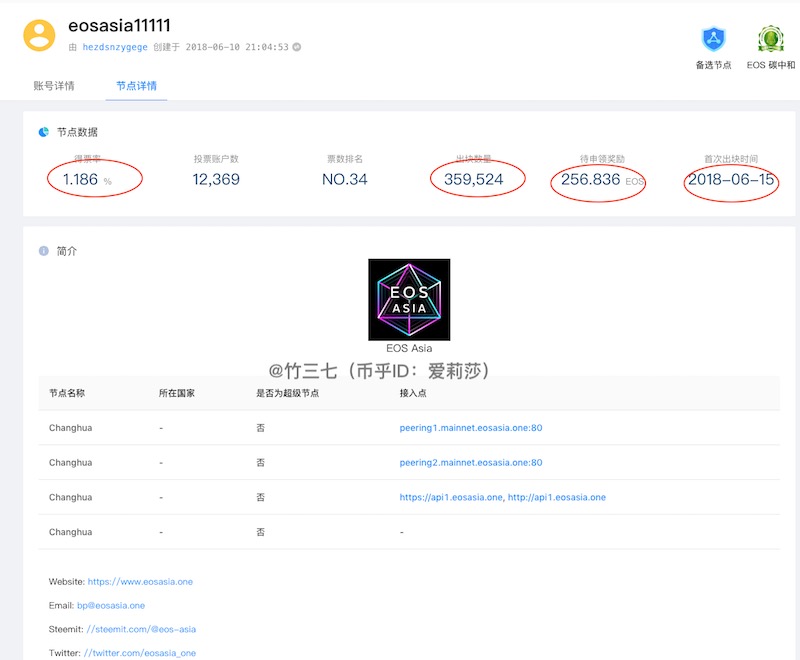Click the bp@eosasia.one email link
This screenshot has height=660, width=800.
click(x=111, y=605)
